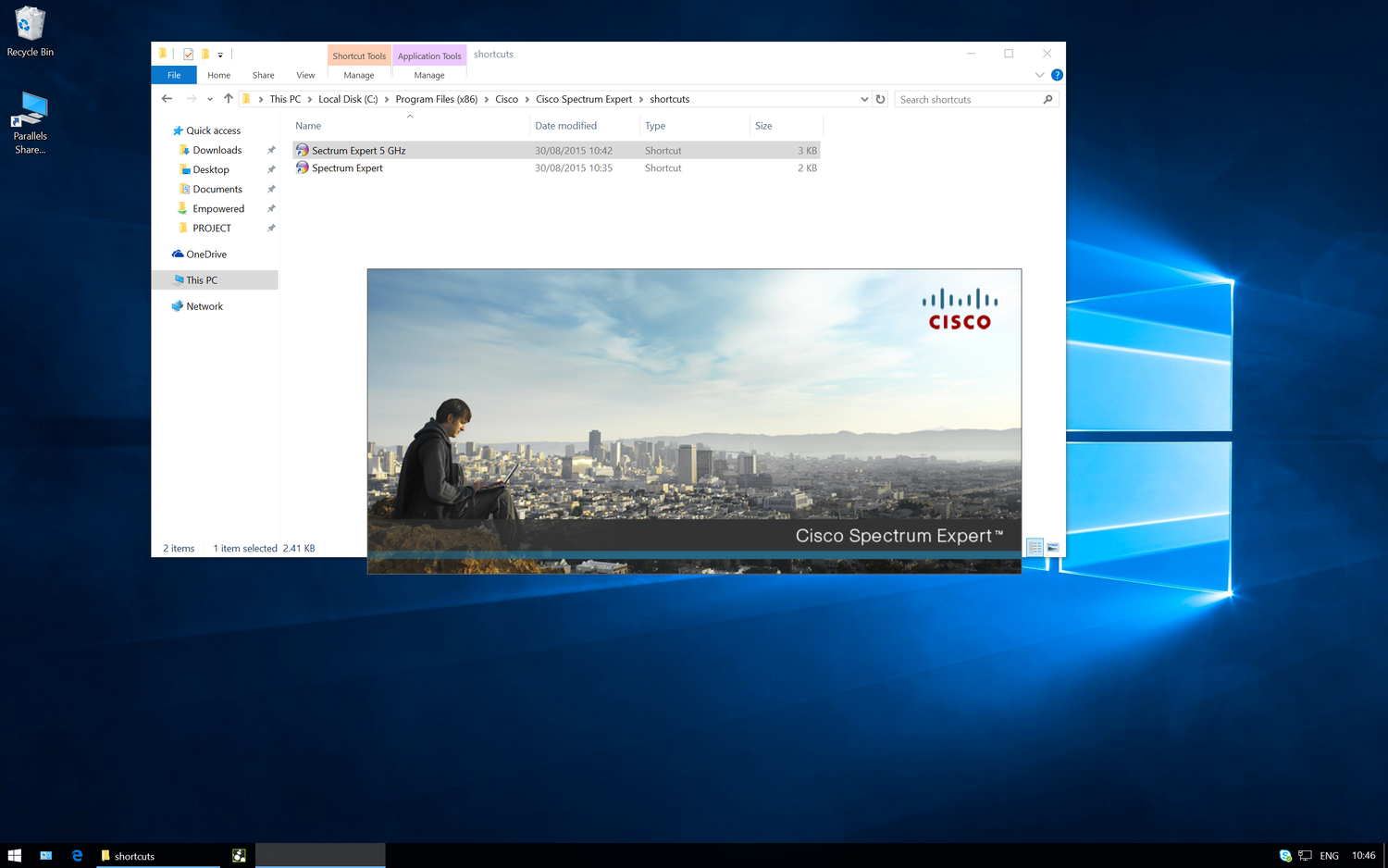
Task: Click the pin icon beside PROJECT
Action: pyautogui.click(x=271, y=228)
